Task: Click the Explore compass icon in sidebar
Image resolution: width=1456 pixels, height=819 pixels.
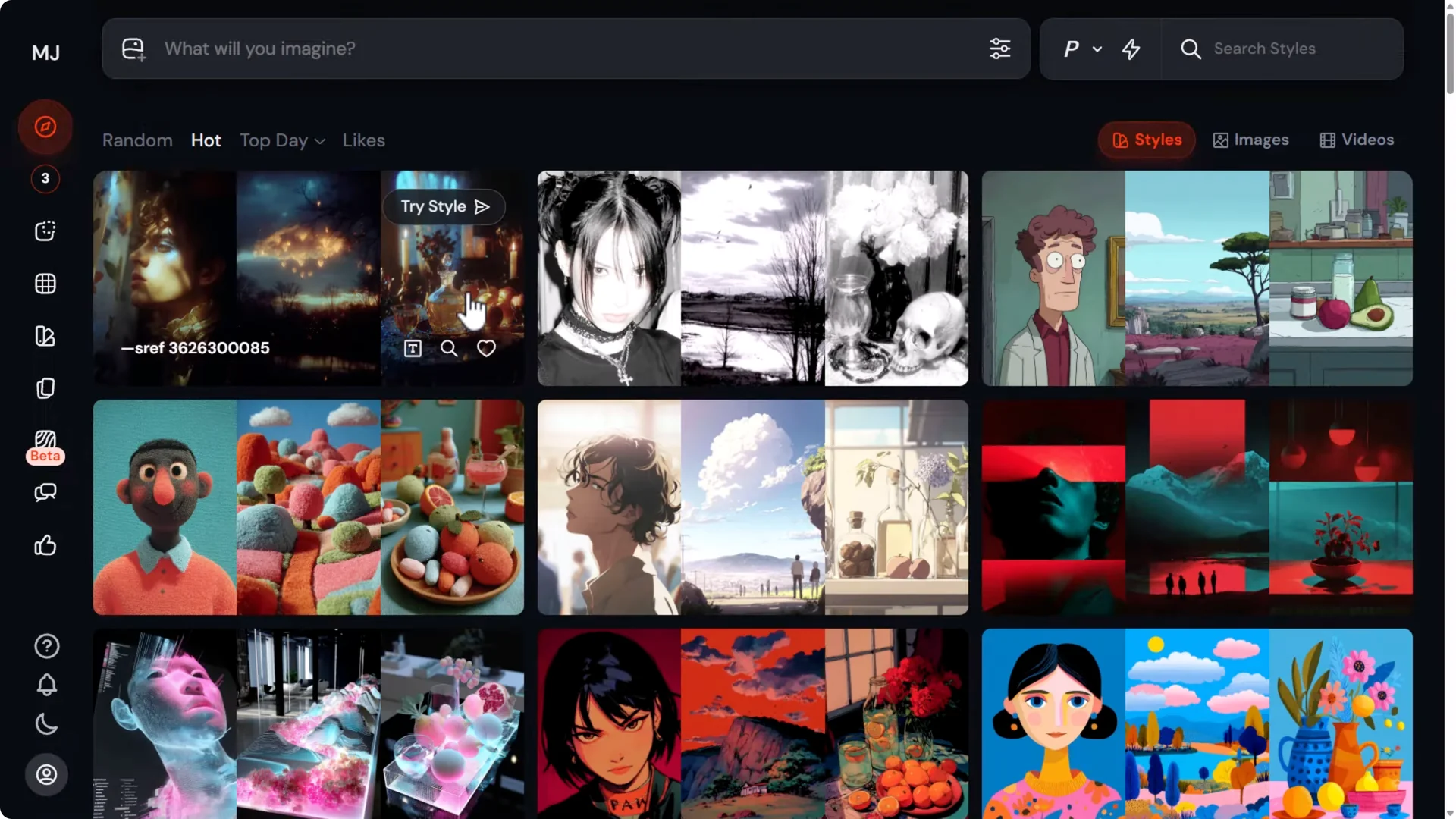Action: (x=45, y=127)
